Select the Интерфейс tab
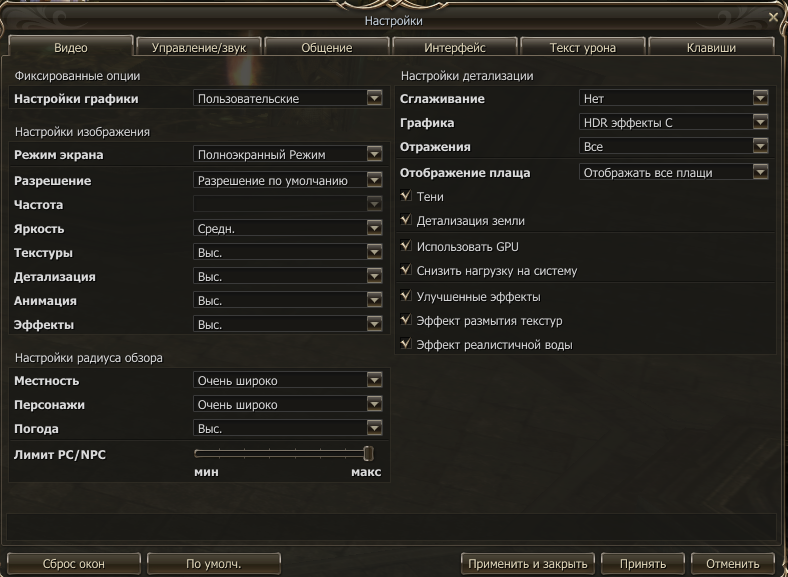The image size is (788, 577). (x=455, y=47)
